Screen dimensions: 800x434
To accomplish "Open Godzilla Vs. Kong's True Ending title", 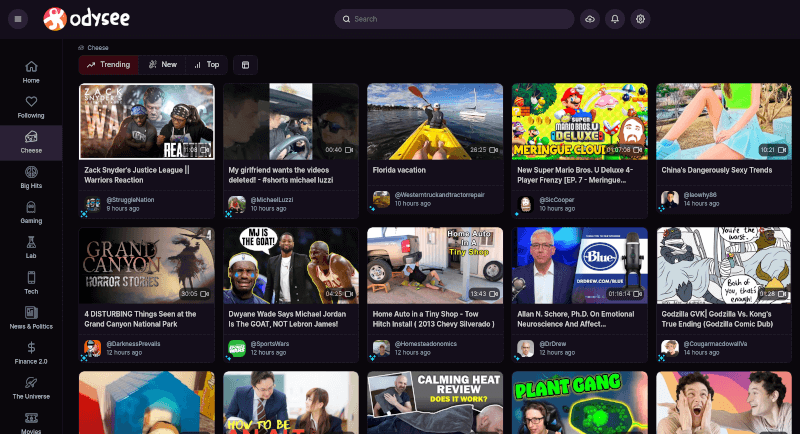I will click(717, 319).
